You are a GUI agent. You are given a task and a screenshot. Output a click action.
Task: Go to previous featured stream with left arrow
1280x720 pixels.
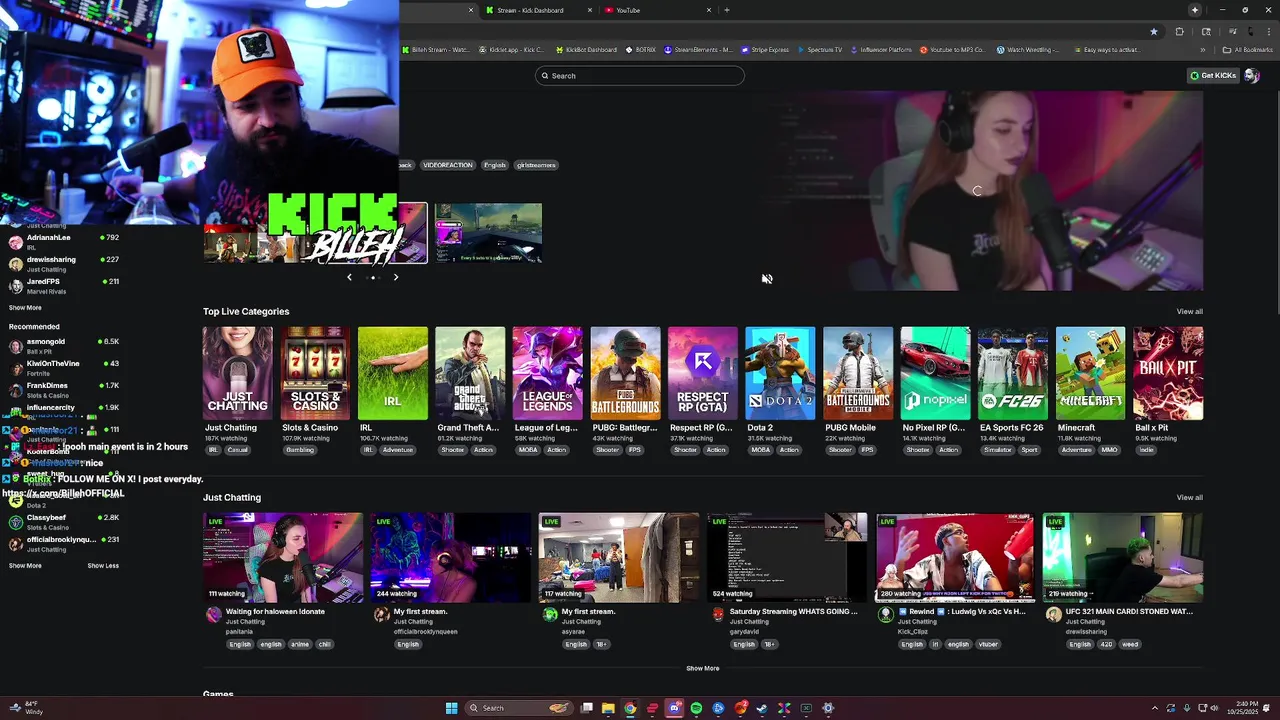coord(349,277)
